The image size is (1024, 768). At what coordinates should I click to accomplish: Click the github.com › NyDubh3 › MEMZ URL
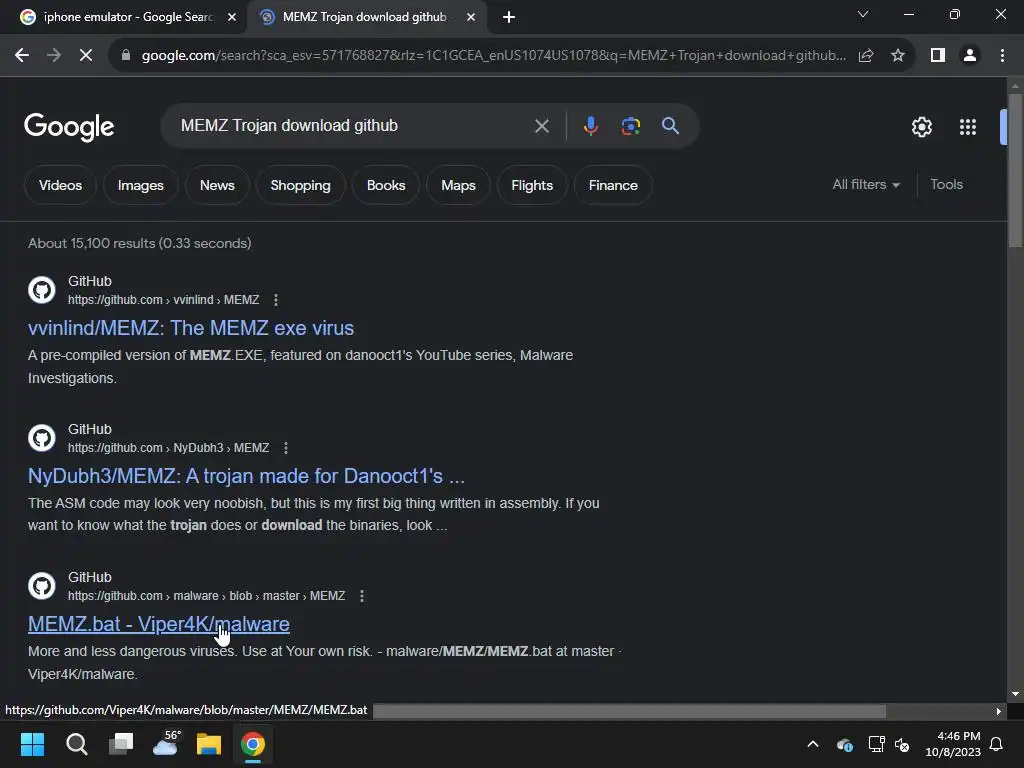[x=168, y=448]
